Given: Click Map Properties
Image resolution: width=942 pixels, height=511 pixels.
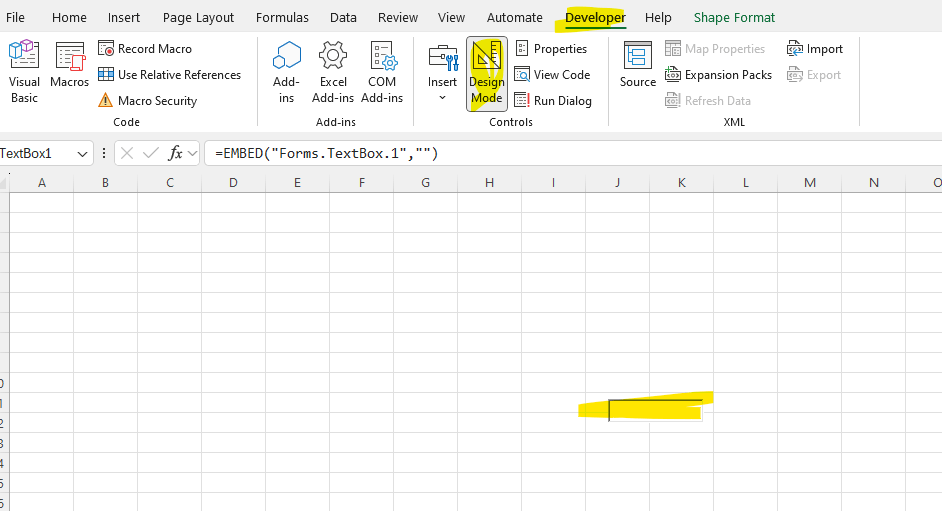Looking at the screenshot, I should click(x=715, y=49).
